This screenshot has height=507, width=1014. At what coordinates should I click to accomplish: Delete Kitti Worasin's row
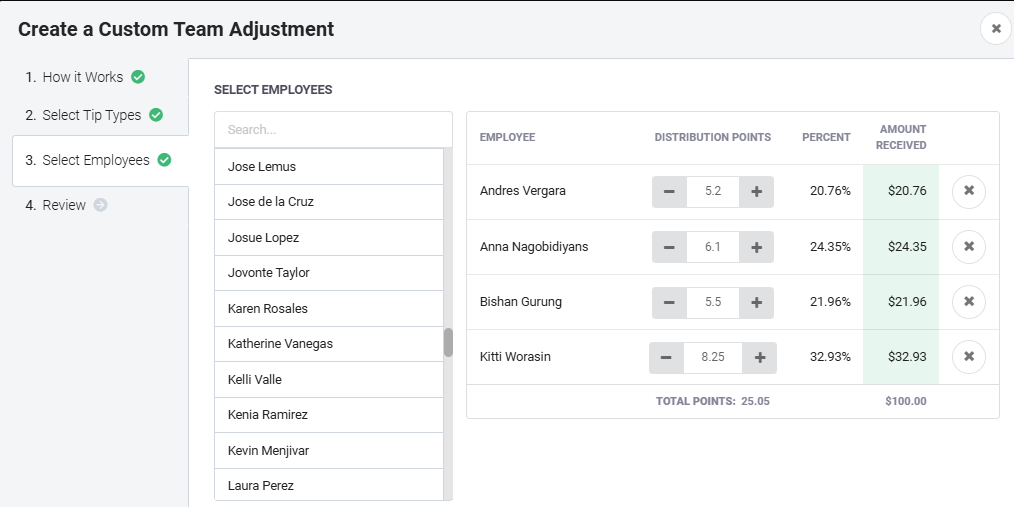(968, 356)
